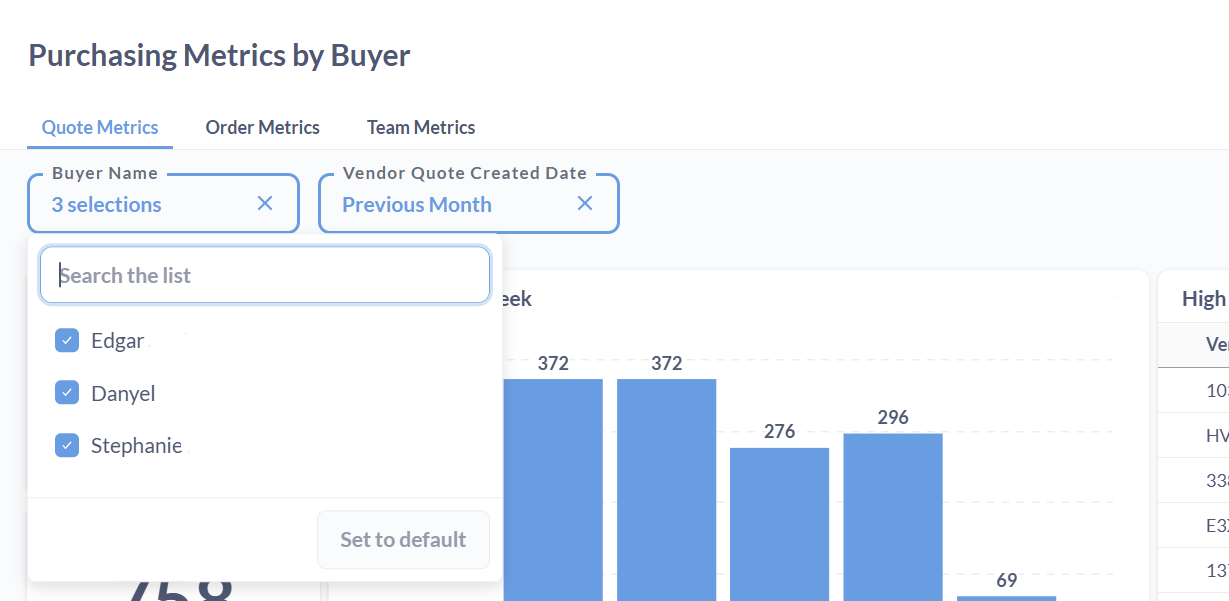This screenshot has width=1229, height=601.
Task: Select the Stephanie name in the list
Action: (x=136, y=445)
